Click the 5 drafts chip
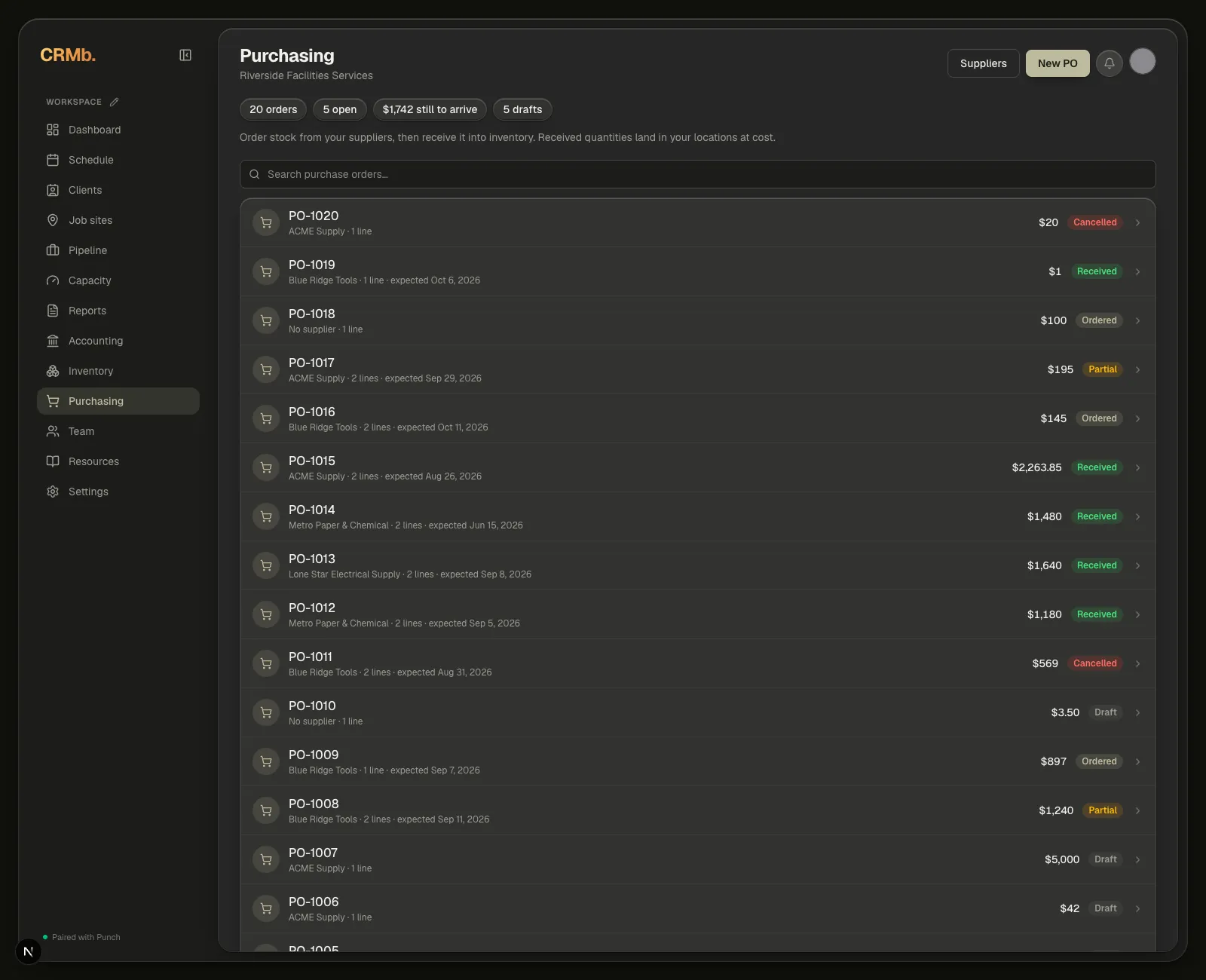Viewport: 1206px width, 980px height. click(523, 109)
